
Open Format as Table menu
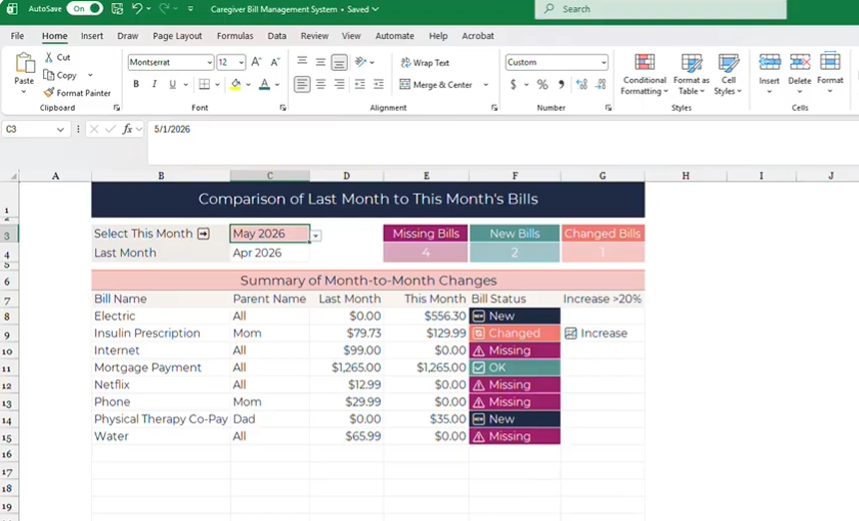[691, 75]
